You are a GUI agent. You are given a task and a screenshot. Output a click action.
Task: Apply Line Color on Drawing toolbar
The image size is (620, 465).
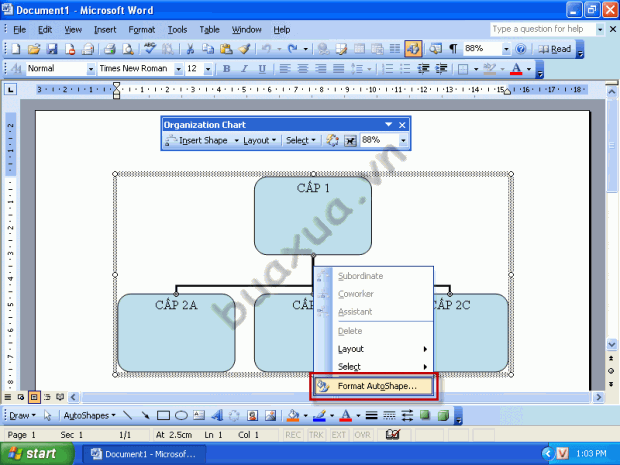[x=319, y=415]
